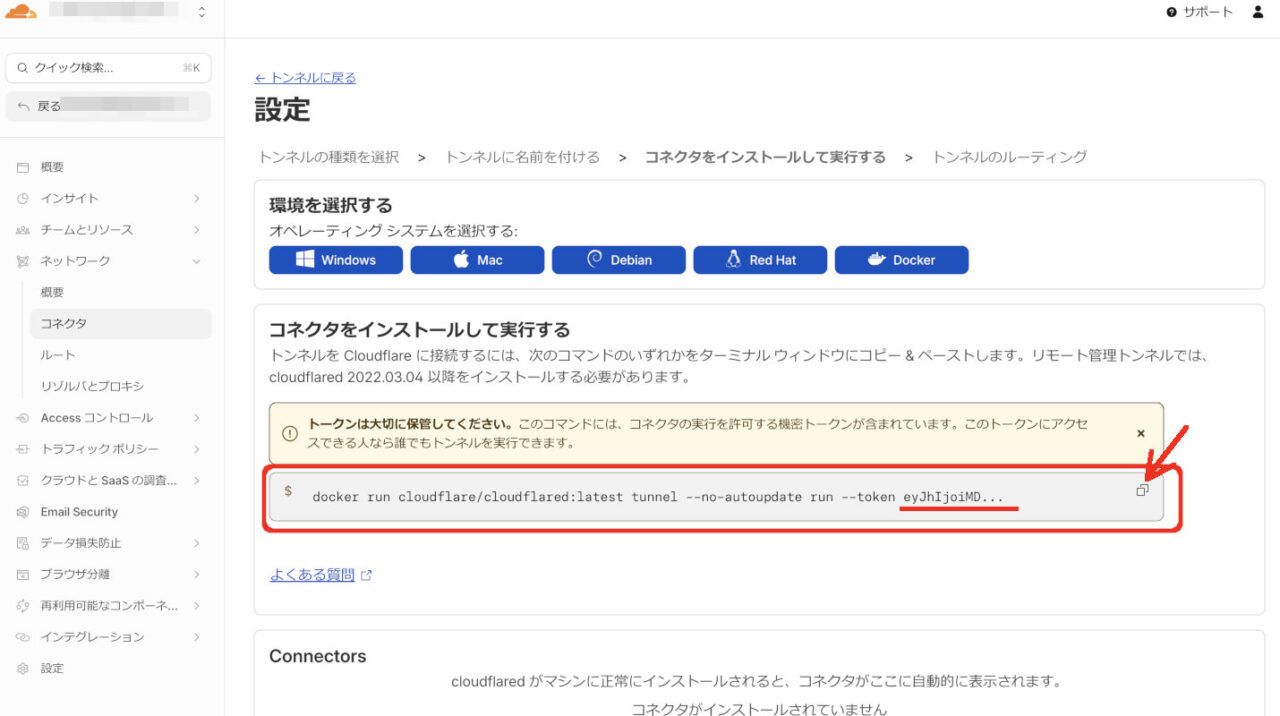This screenshot has height=716, width=1280.
Task: Click the データ損失防止 icon
Action: point(23,543)
